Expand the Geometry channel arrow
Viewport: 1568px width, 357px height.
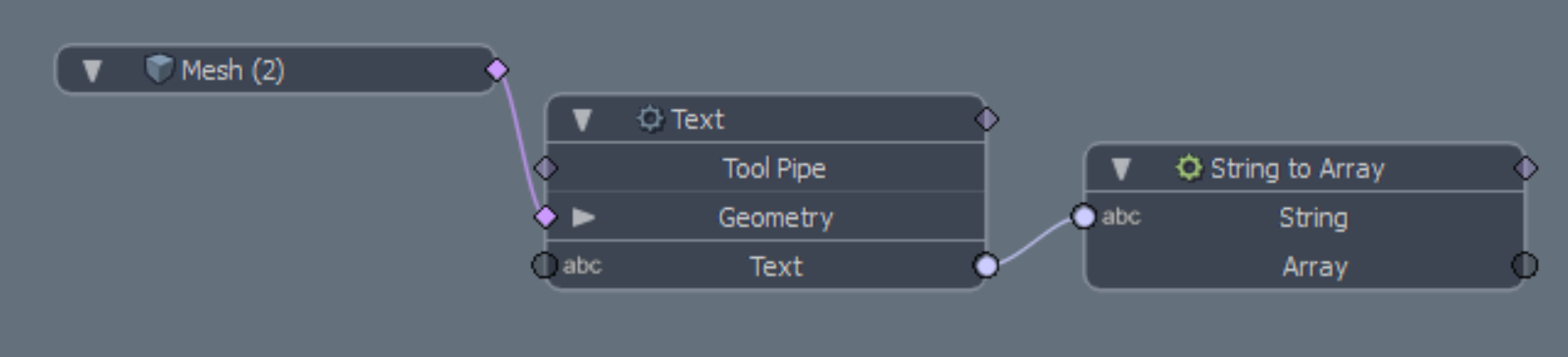[x=584, y=217]
